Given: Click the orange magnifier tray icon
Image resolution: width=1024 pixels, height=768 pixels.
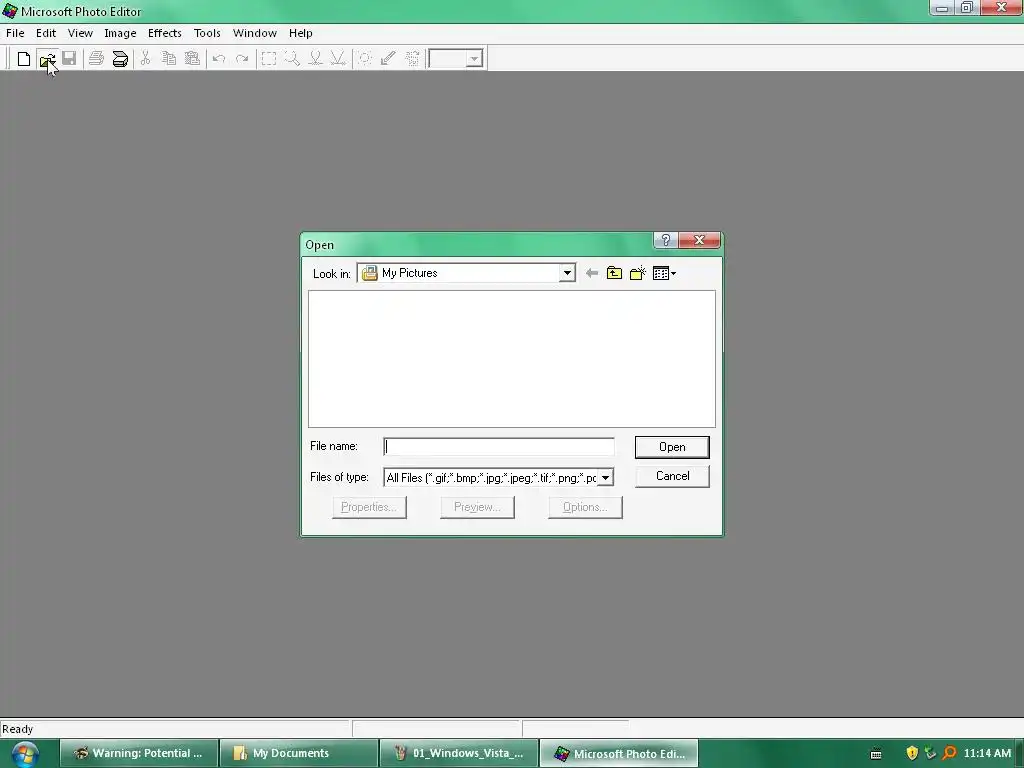Looking at the screenshot, I should pyautogui.click(x=949, y=753).
